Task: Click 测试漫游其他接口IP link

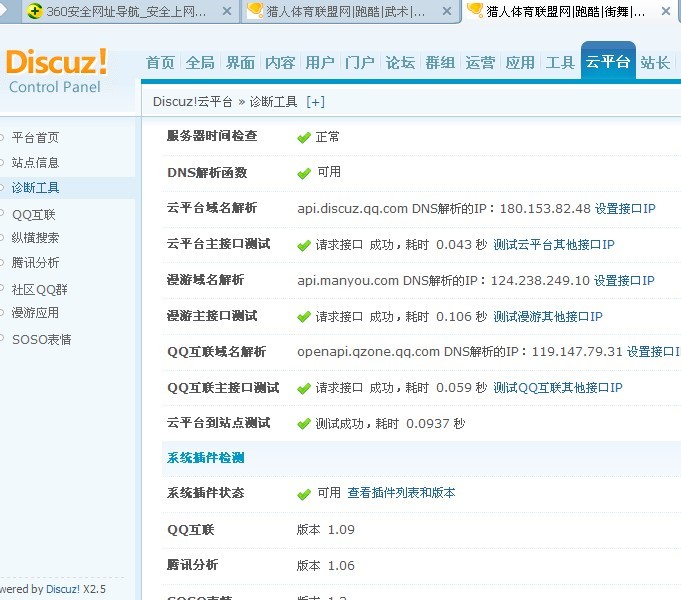Action: point(548,317)
